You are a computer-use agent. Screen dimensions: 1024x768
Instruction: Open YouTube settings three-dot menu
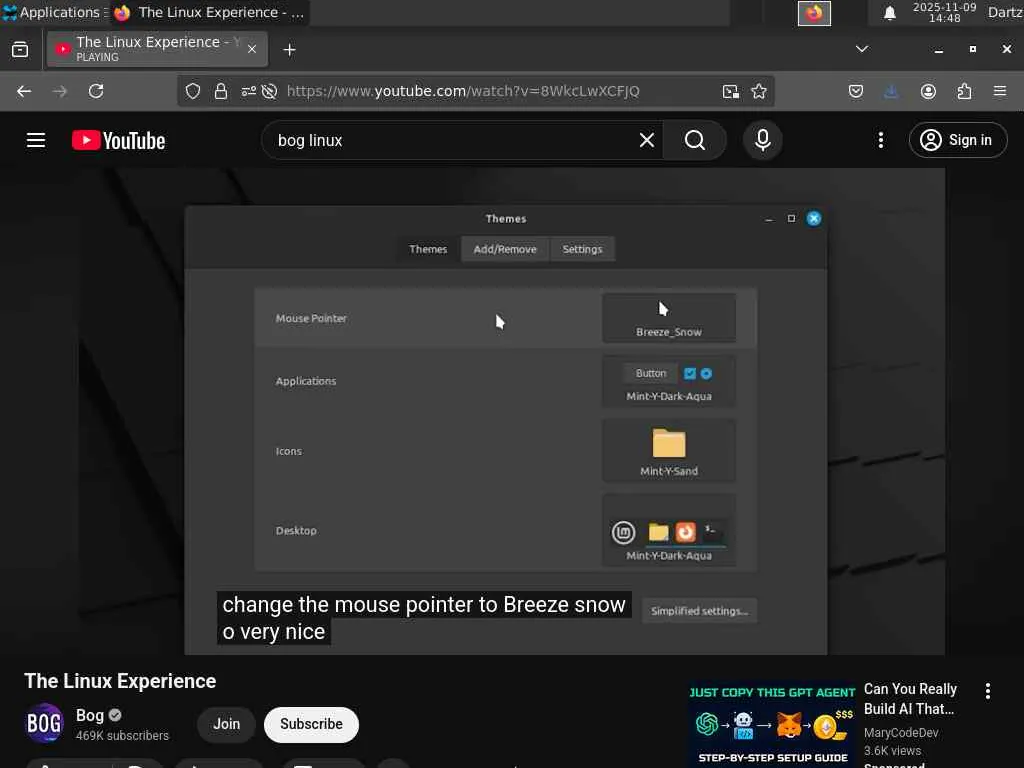click(880, 140)
